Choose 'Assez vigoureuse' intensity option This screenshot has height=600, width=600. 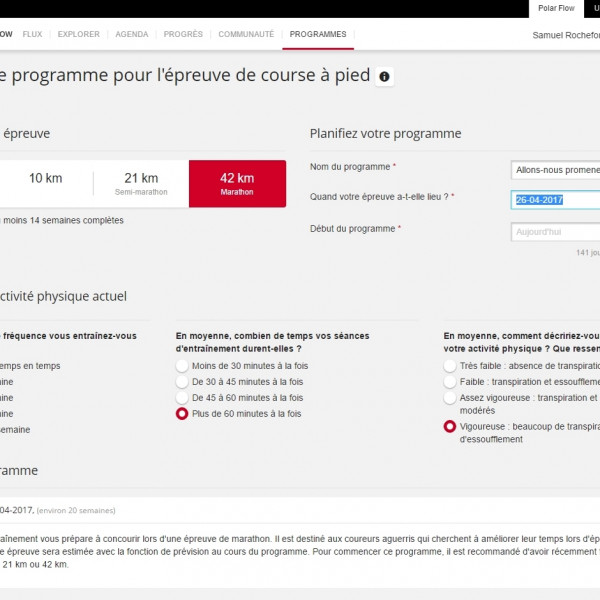[x=450, y=398]
